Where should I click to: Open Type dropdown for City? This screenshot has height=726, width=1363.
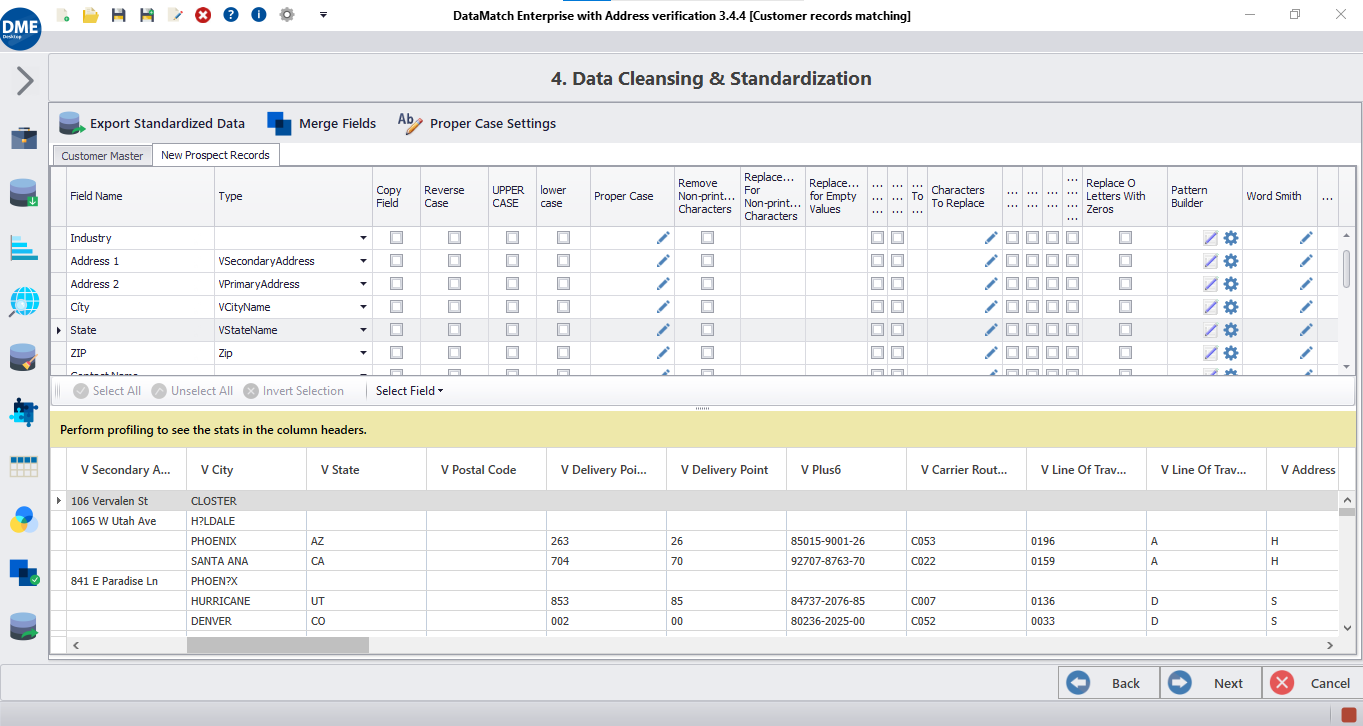(x=363, y=307)
